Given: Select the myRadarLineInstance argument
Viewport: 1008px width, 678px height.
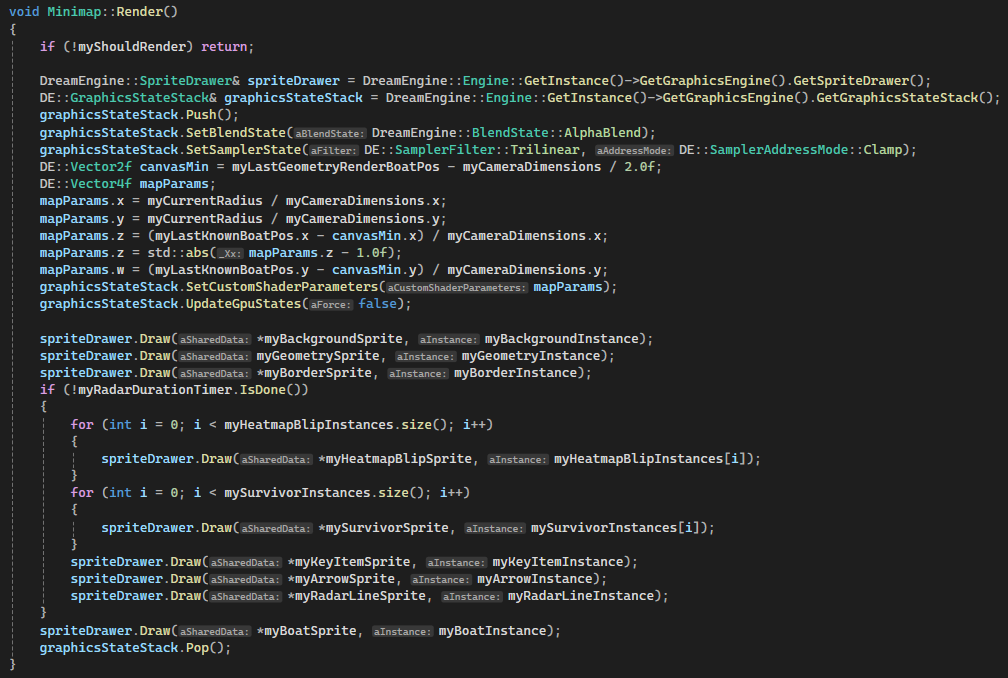Looking at the screenshot, I should (x=581, y=596).
